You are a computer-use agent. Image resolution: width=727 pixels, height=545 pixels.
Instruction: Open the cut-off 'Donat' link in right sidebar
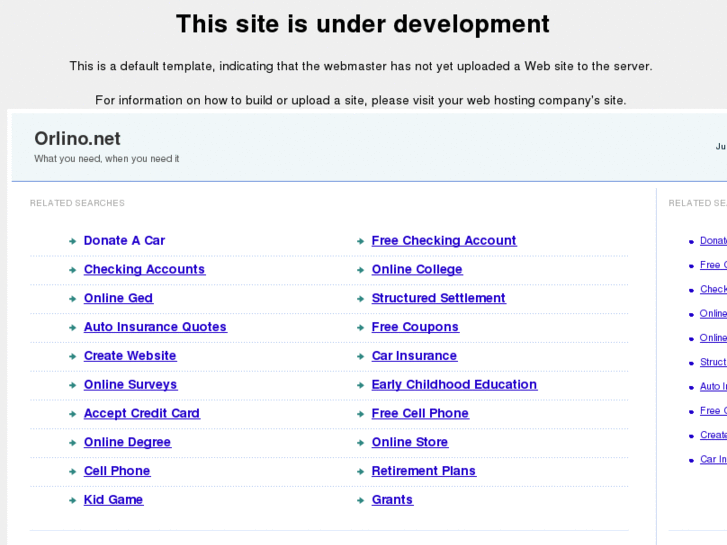pos(713,241)
